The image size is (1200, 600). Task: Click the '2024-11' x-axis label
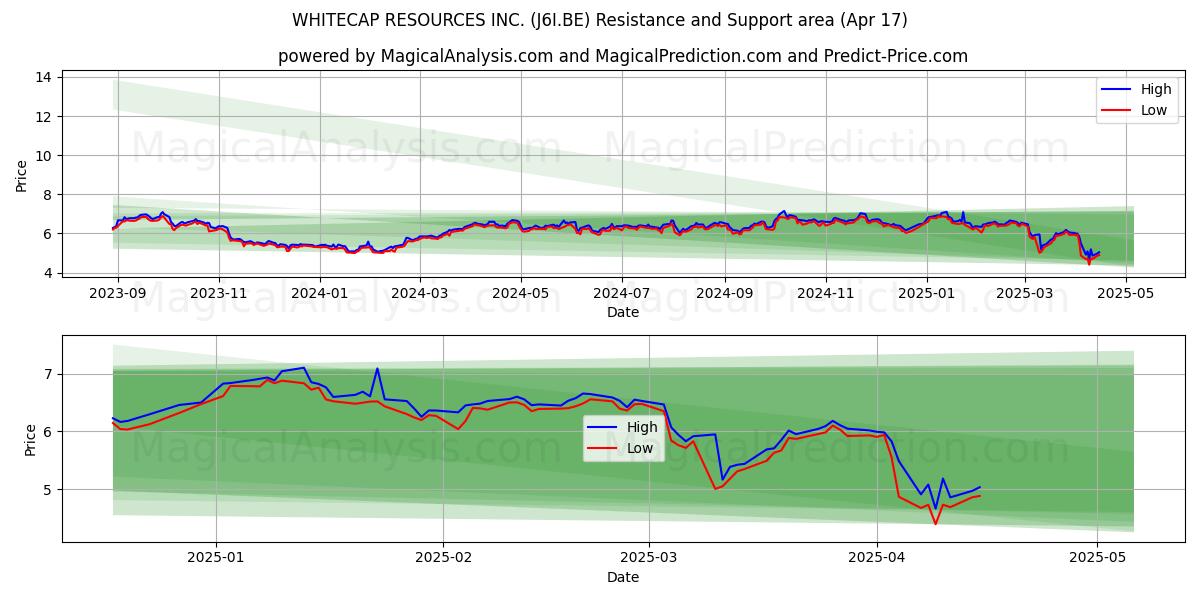[825, 293]
